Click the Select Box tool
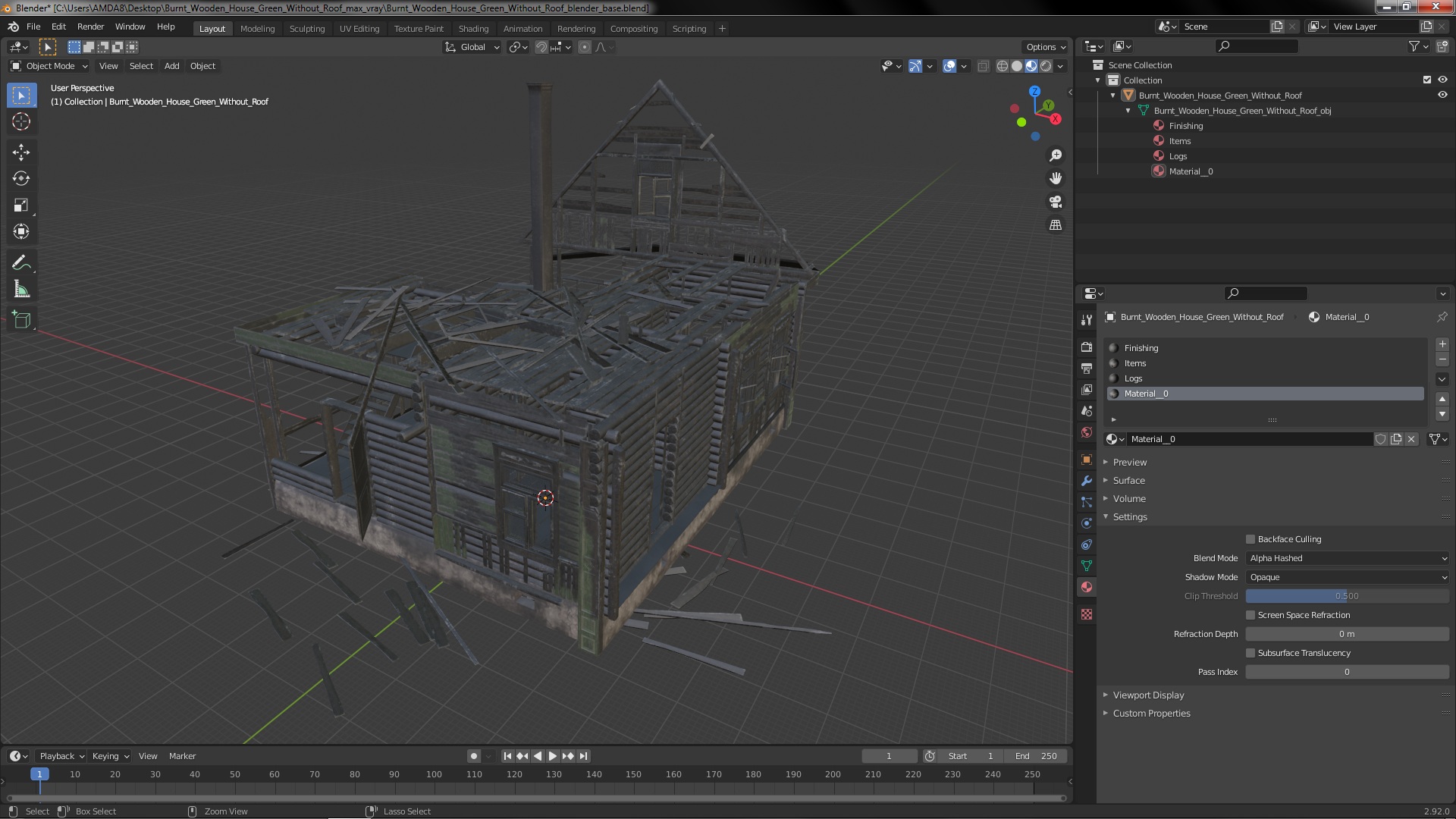Screen dimensions: 1456x819 click(21, 96)
